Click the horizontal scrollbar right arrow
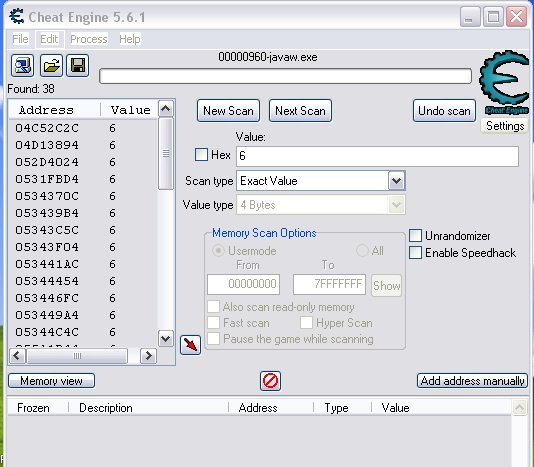534x467 pixels. click(x=148, y=356)
